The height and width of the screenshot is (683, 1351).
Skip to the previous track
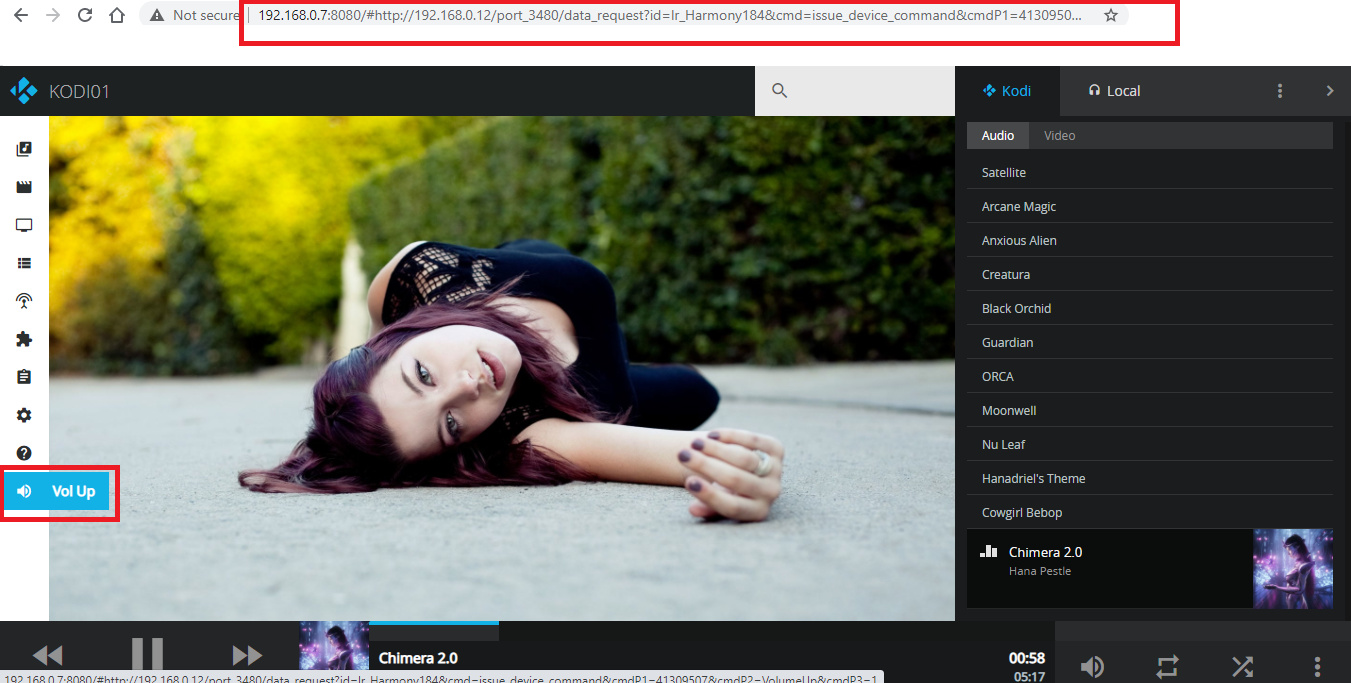(x=47, y=656)
